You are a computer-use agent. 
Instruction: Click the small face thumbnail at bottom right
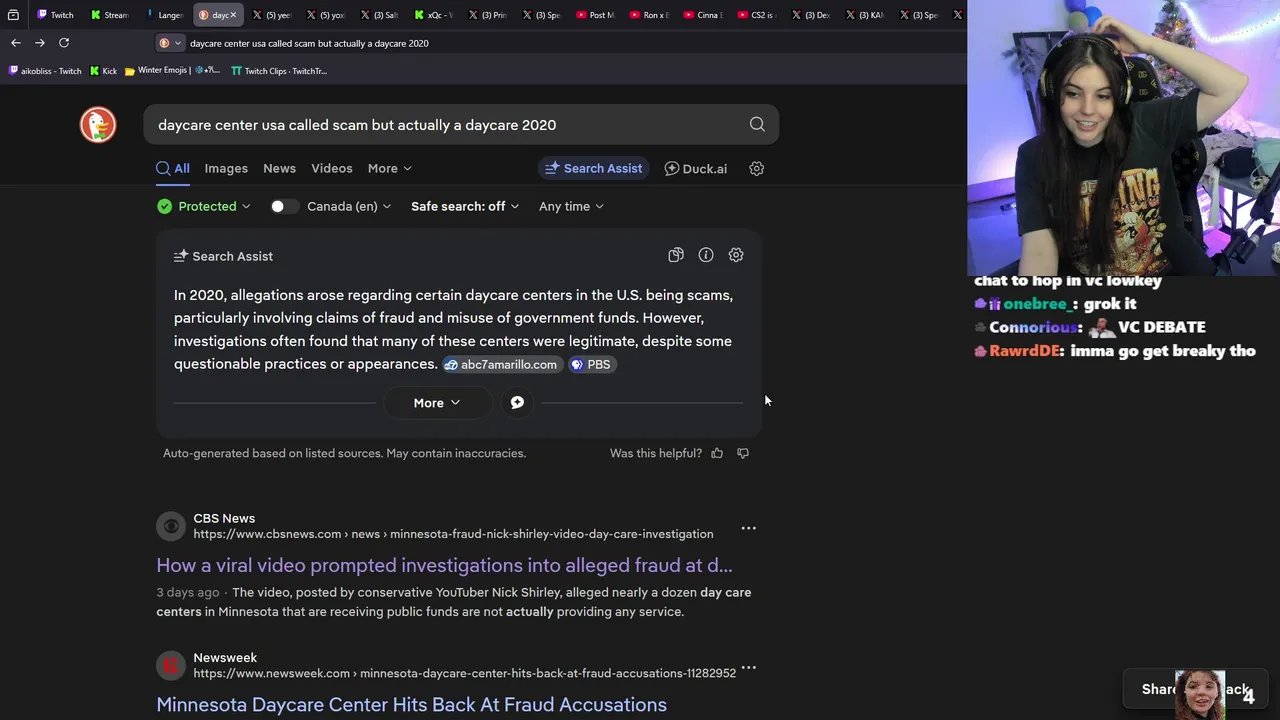point(1199,695)
